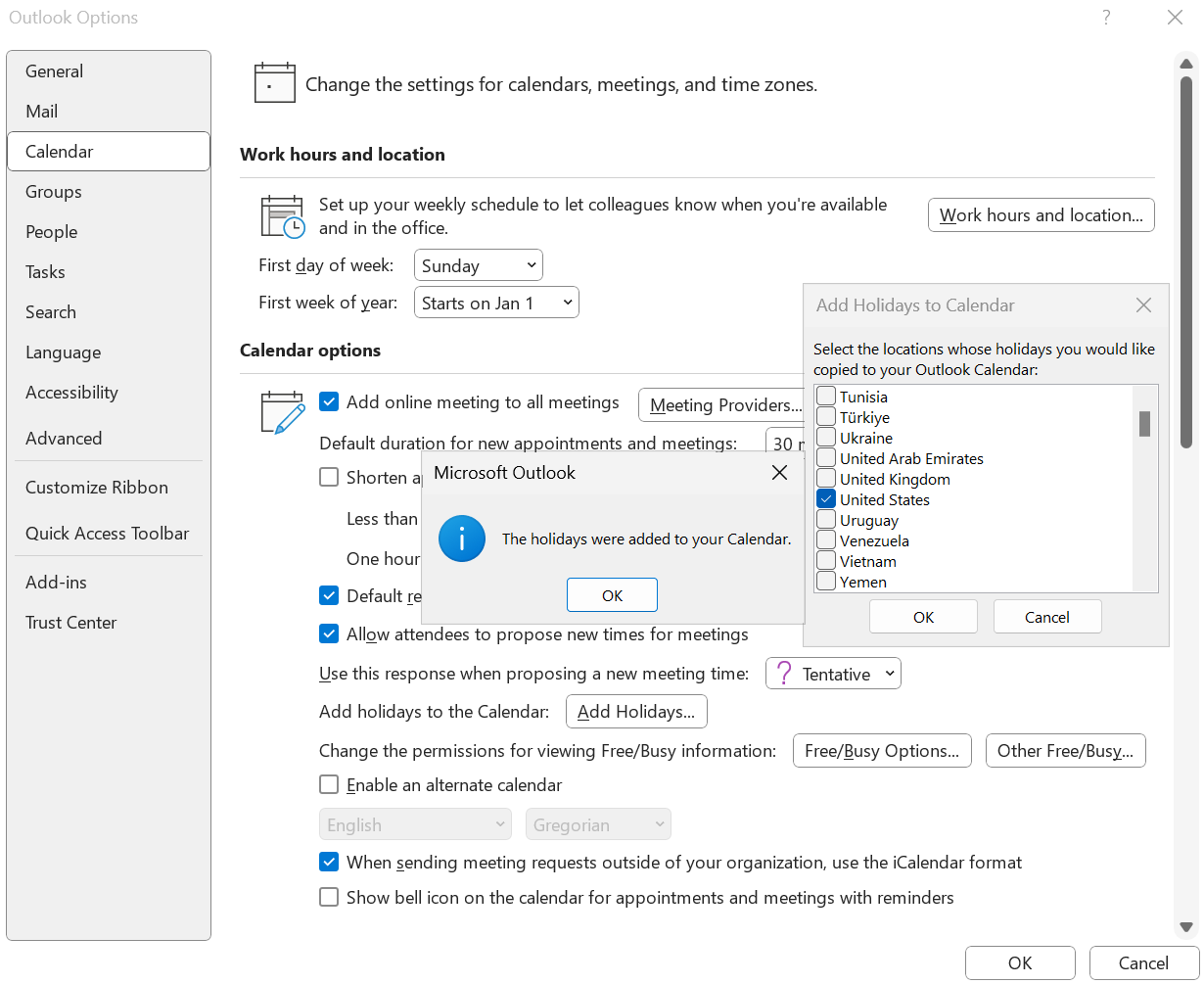1204x984 pixels.
Task: Uncheck Allow attendees to propose new times
Action: pos(330,633)
